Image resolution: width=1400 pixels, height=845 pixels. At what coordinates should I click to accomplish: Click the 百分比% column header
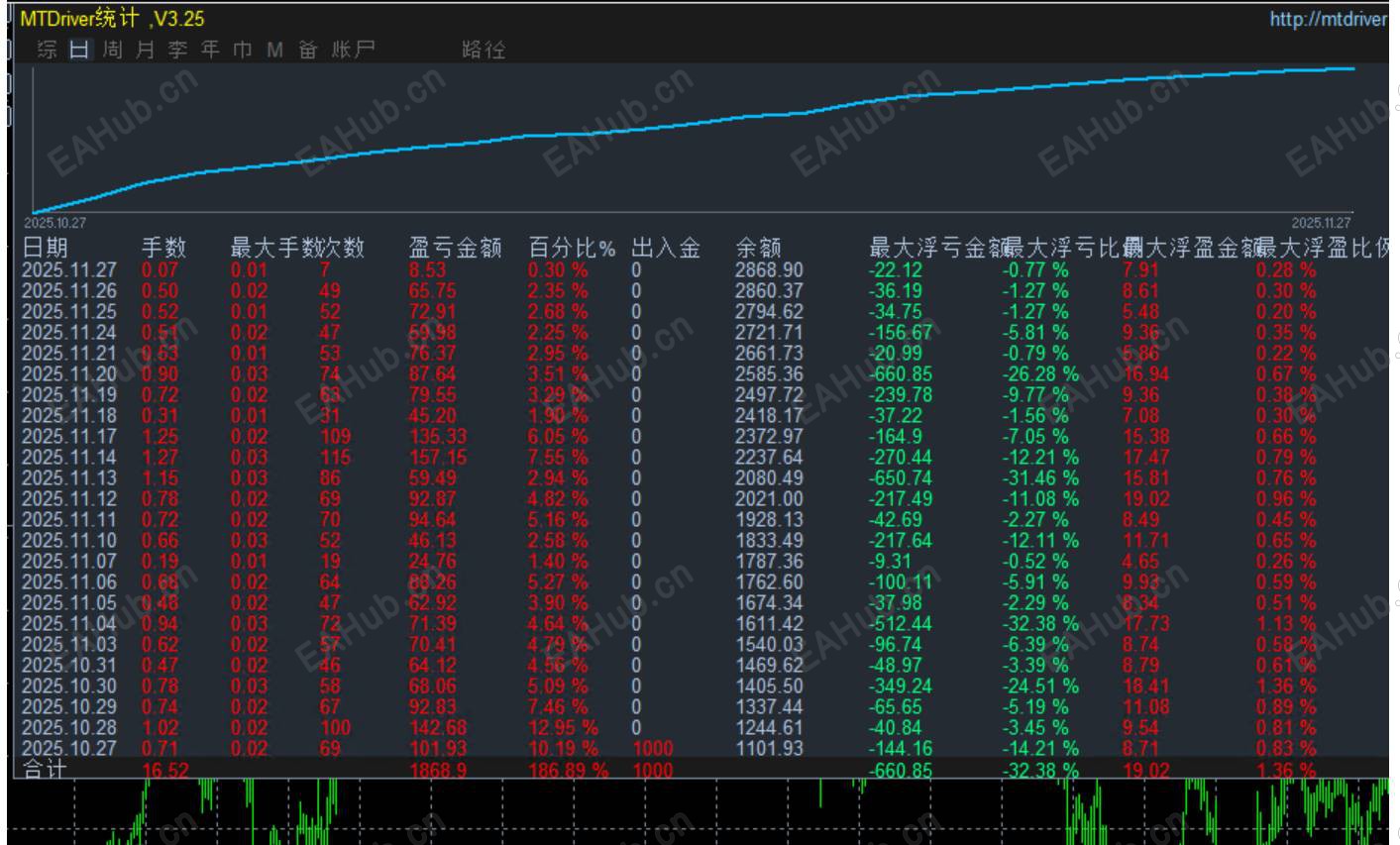[x=572, y=248]
